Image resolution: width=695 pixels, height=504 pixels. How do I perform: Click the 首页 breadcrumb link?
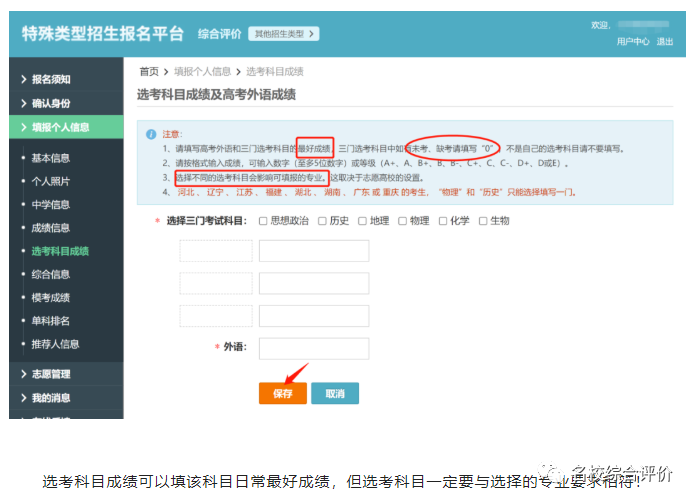(x=149, y=72)
